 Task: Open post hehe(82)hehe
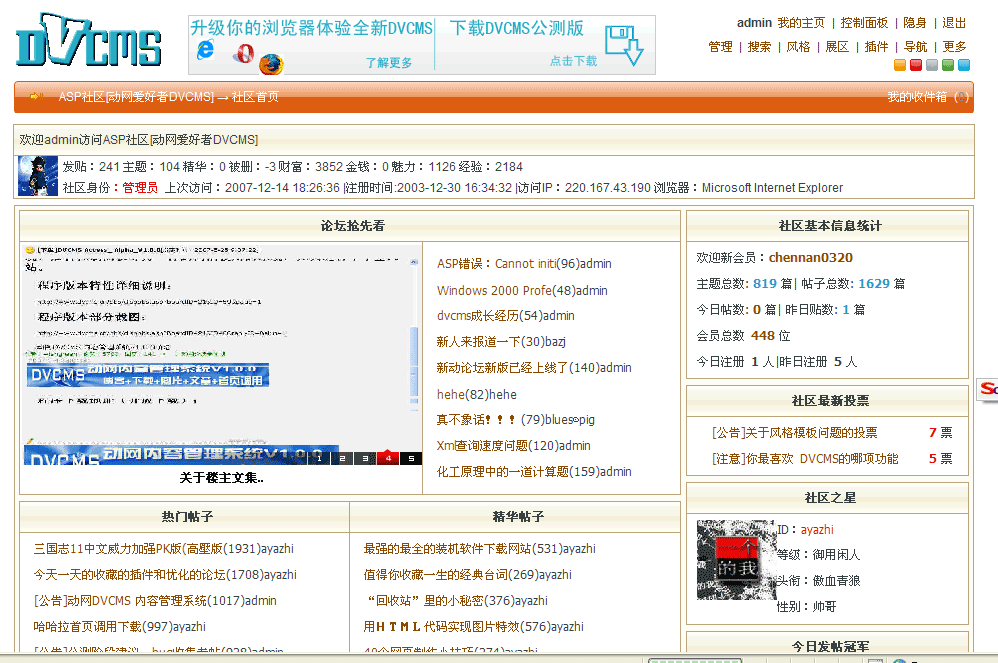477,394
